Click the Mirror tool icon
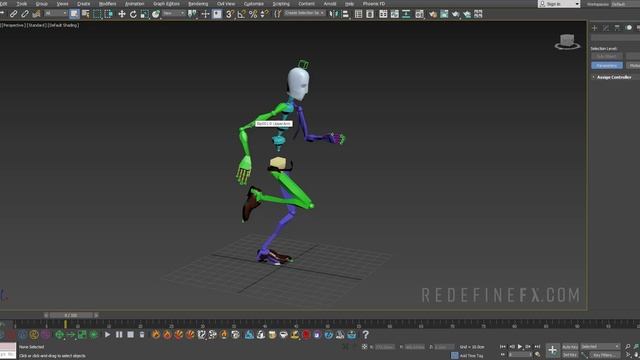The width and height of the screenshot is (640, 360). pos(334,14)
